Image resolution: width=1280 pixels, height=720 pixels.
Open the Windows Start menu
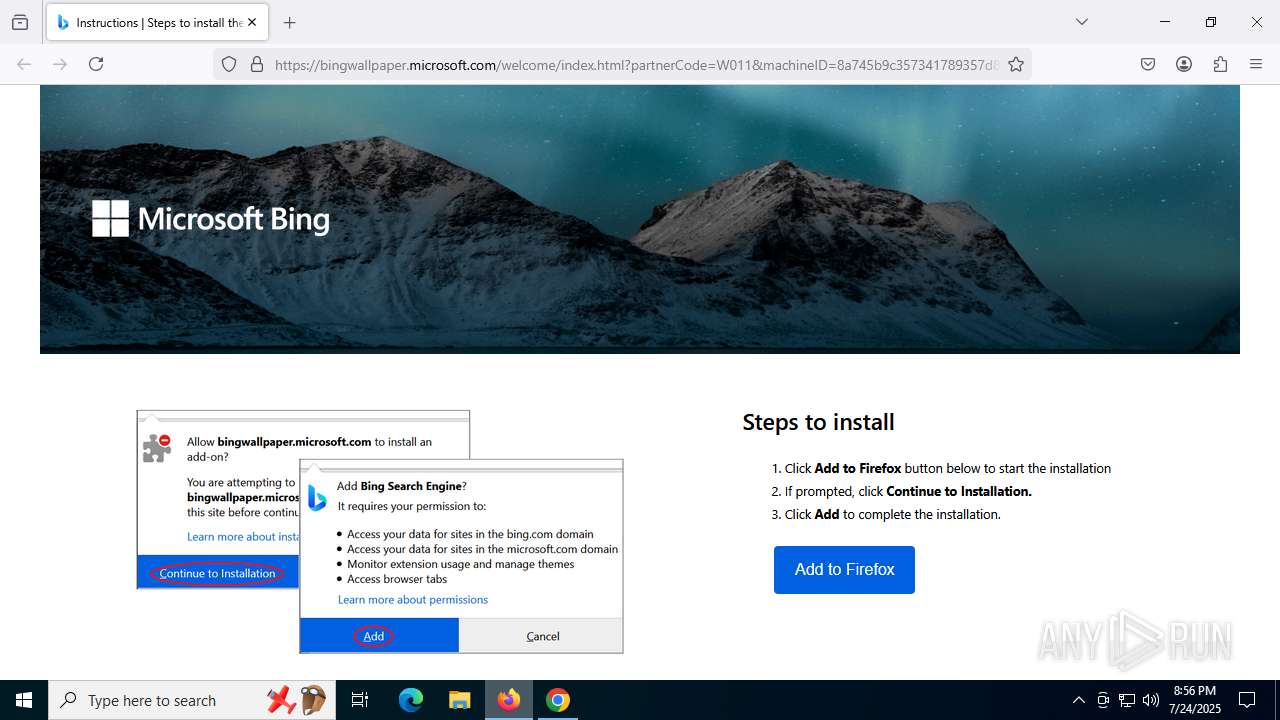[x=24, y=700]
